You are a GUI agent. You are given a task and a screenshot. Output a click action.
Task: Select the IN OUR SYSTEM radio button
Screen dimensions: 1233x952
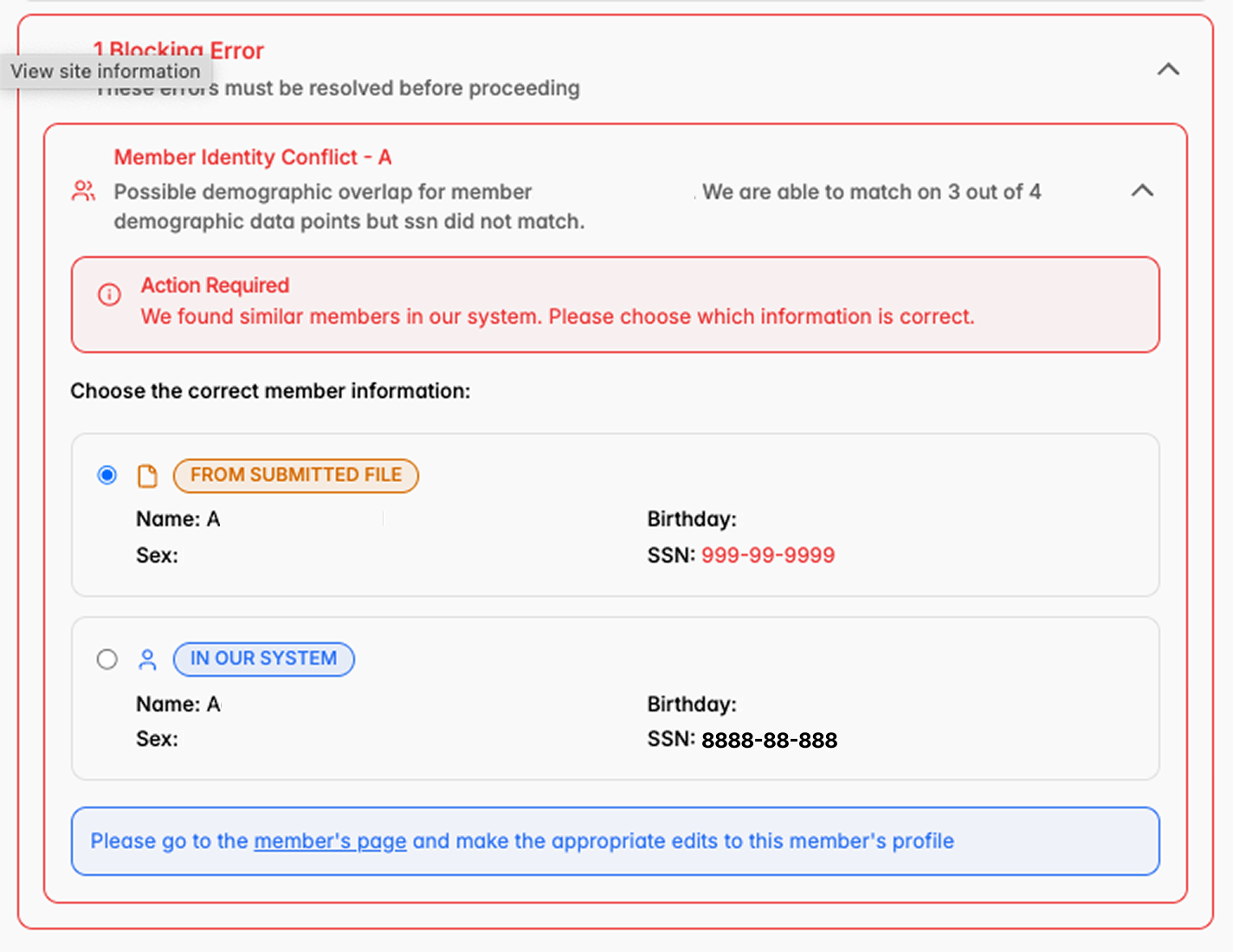click(107, 659)
